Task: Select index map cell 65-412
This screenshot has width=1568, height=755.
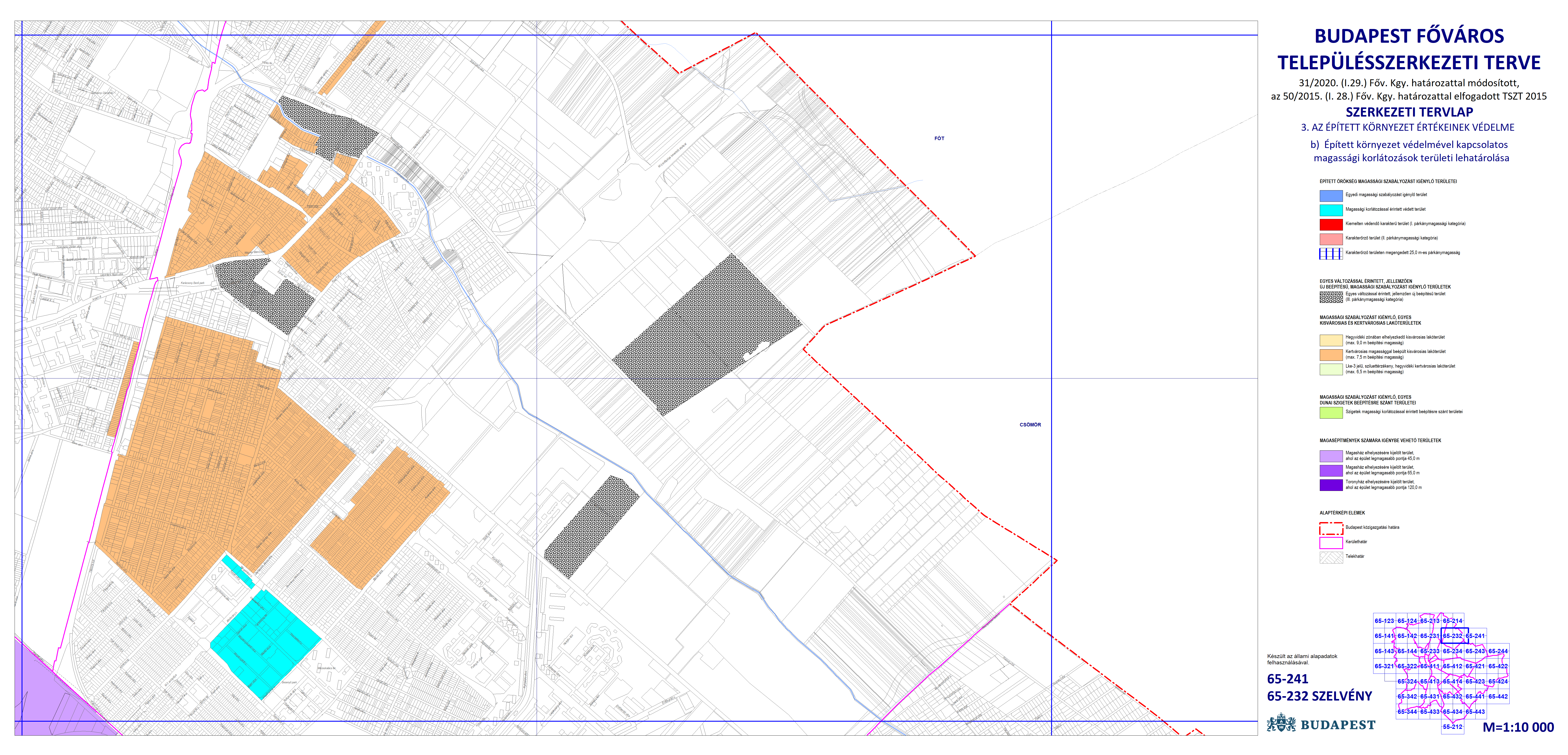Action: [1453, 666]
